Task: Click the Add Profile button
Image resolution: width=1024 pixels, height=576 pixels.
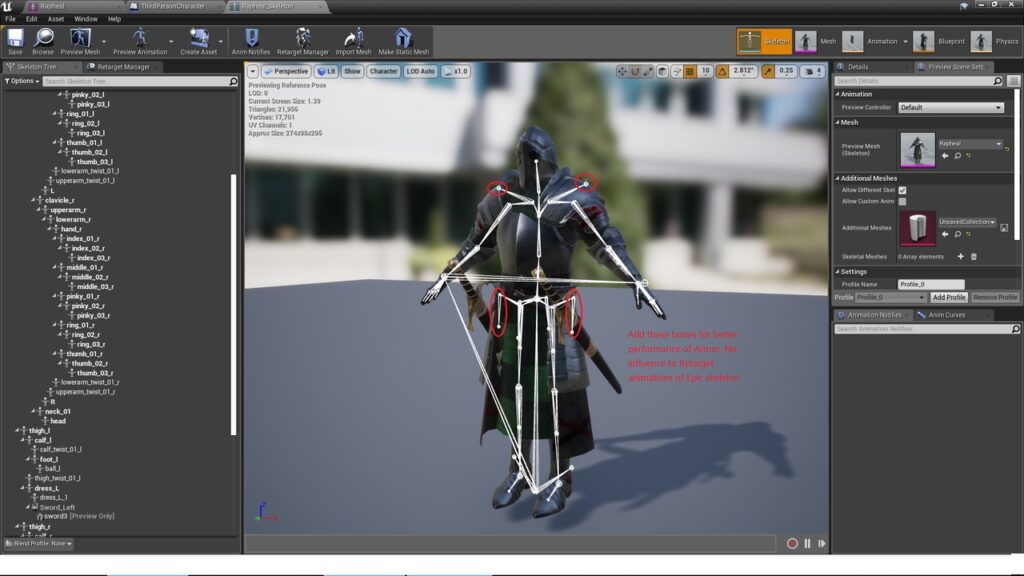Action: tap(949, 298)
